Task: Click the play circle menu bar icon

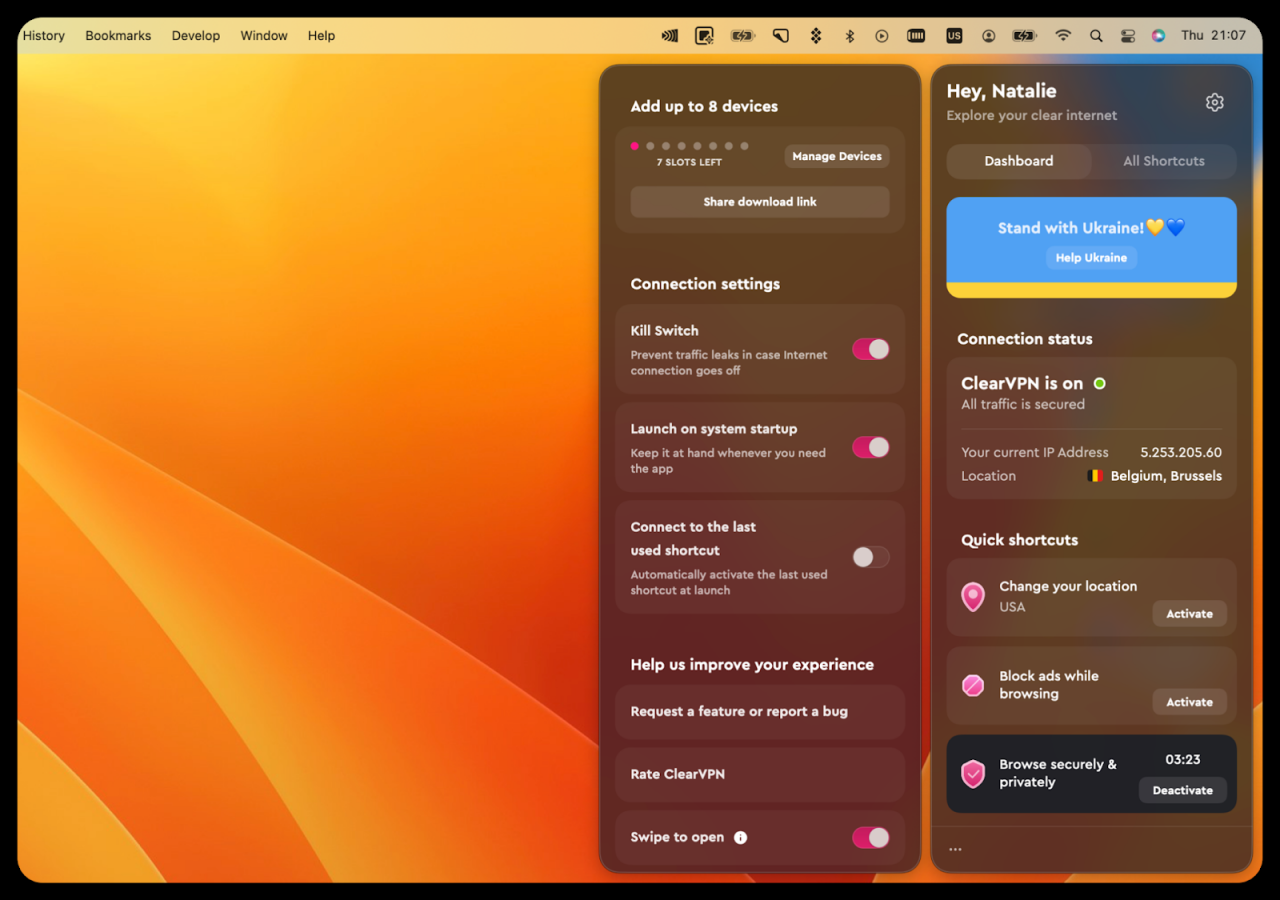Action: coord(882,35)
